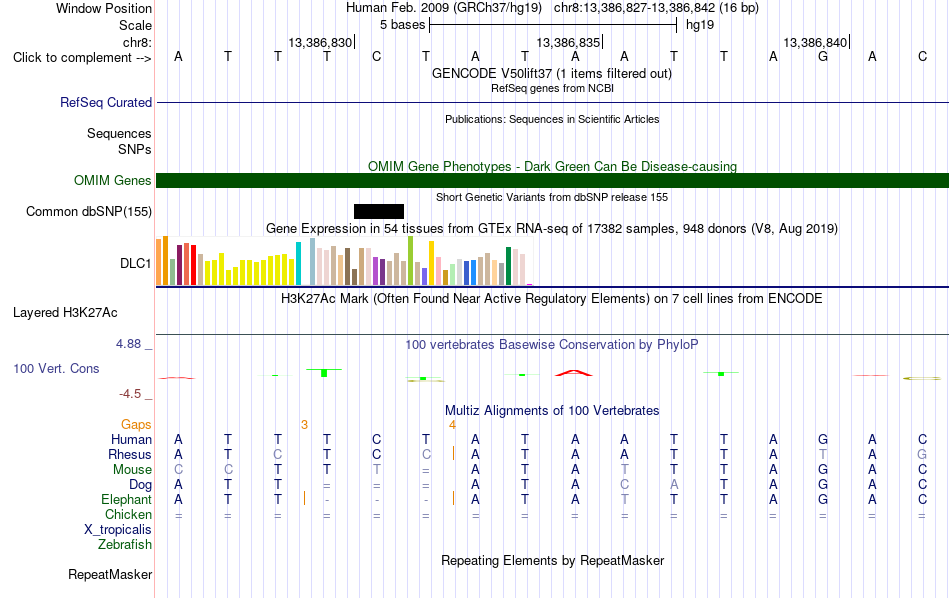
Task: Click Short Genetic Variants from dbSNP title
Action: (552, 197)
